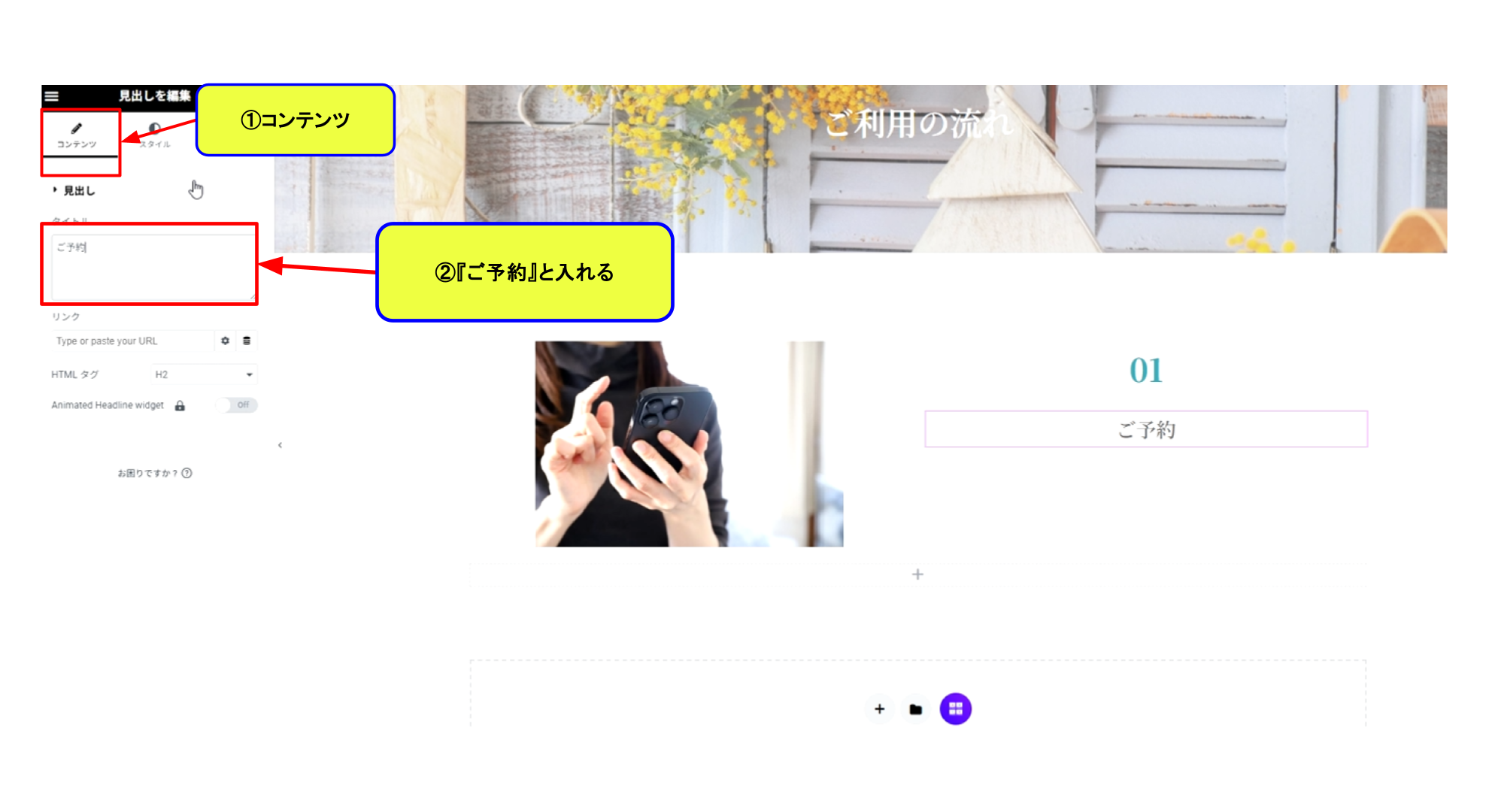Screen dimensions: 1489x812
Task: Open dynamic tags icon beside URL field
Action: 247,341
